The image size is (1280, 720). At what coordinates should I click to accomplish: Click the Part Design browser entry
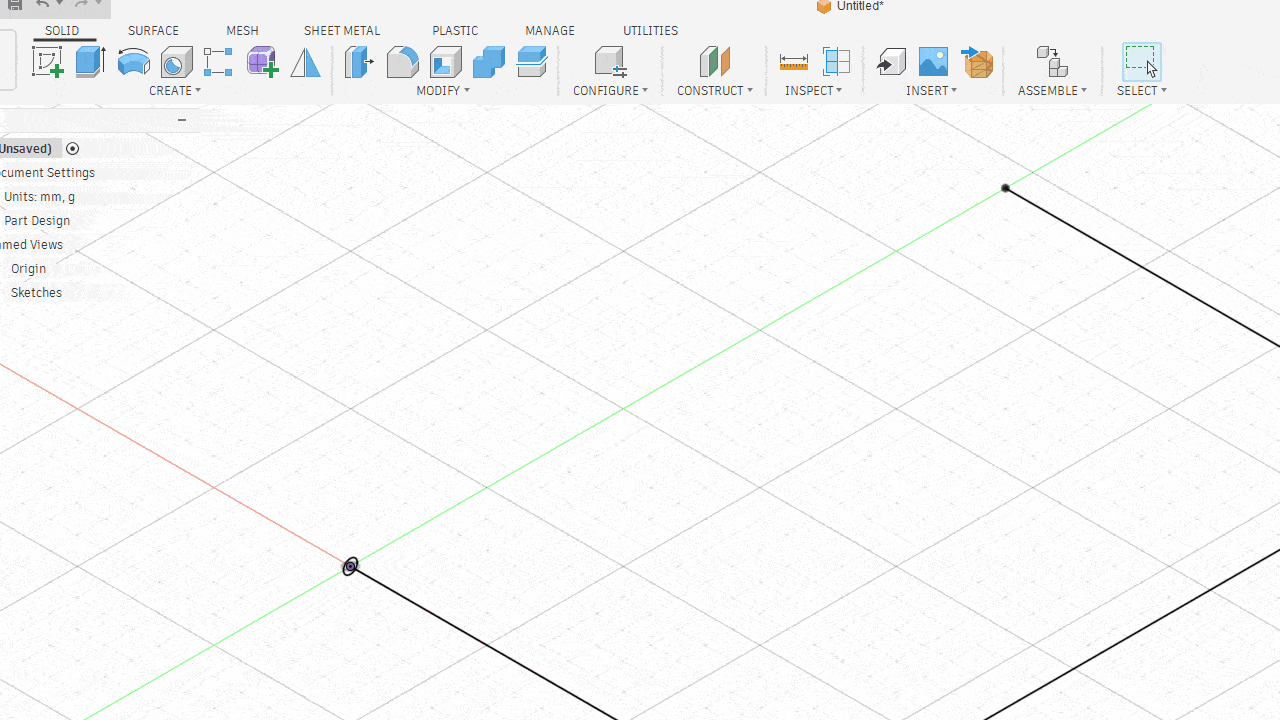[37, 221]
